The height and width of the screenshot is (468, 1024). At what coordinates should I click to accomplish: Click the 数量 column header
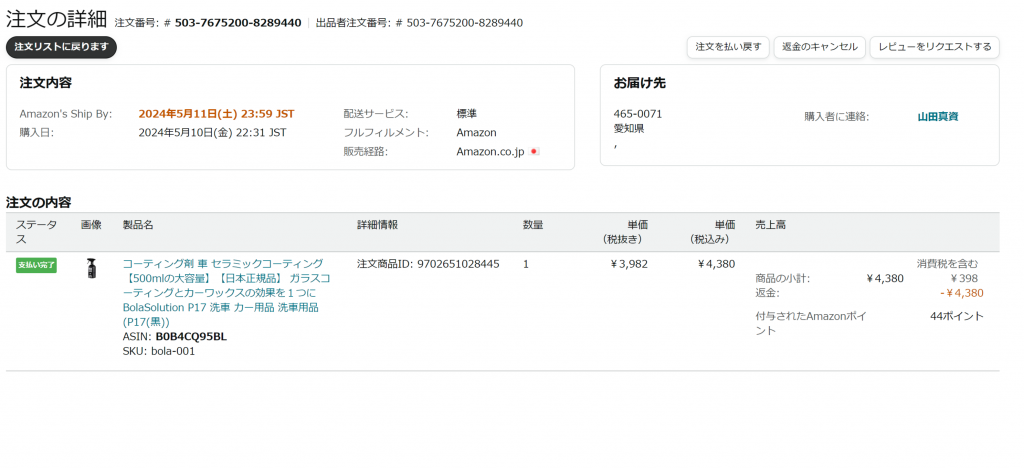tap(533, 225)
